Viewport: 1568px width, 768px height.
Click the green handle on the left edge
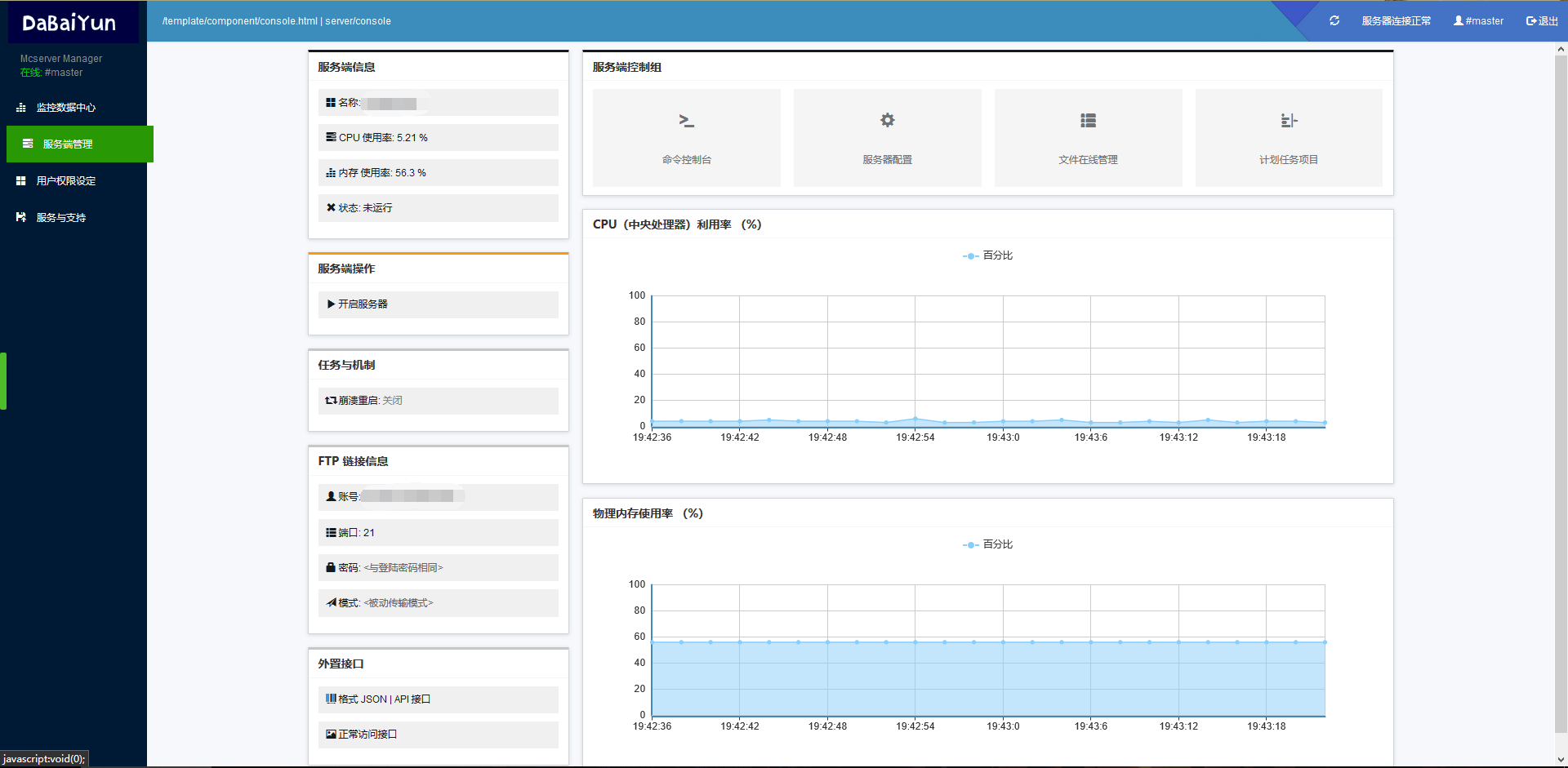(x=3, y=380)
